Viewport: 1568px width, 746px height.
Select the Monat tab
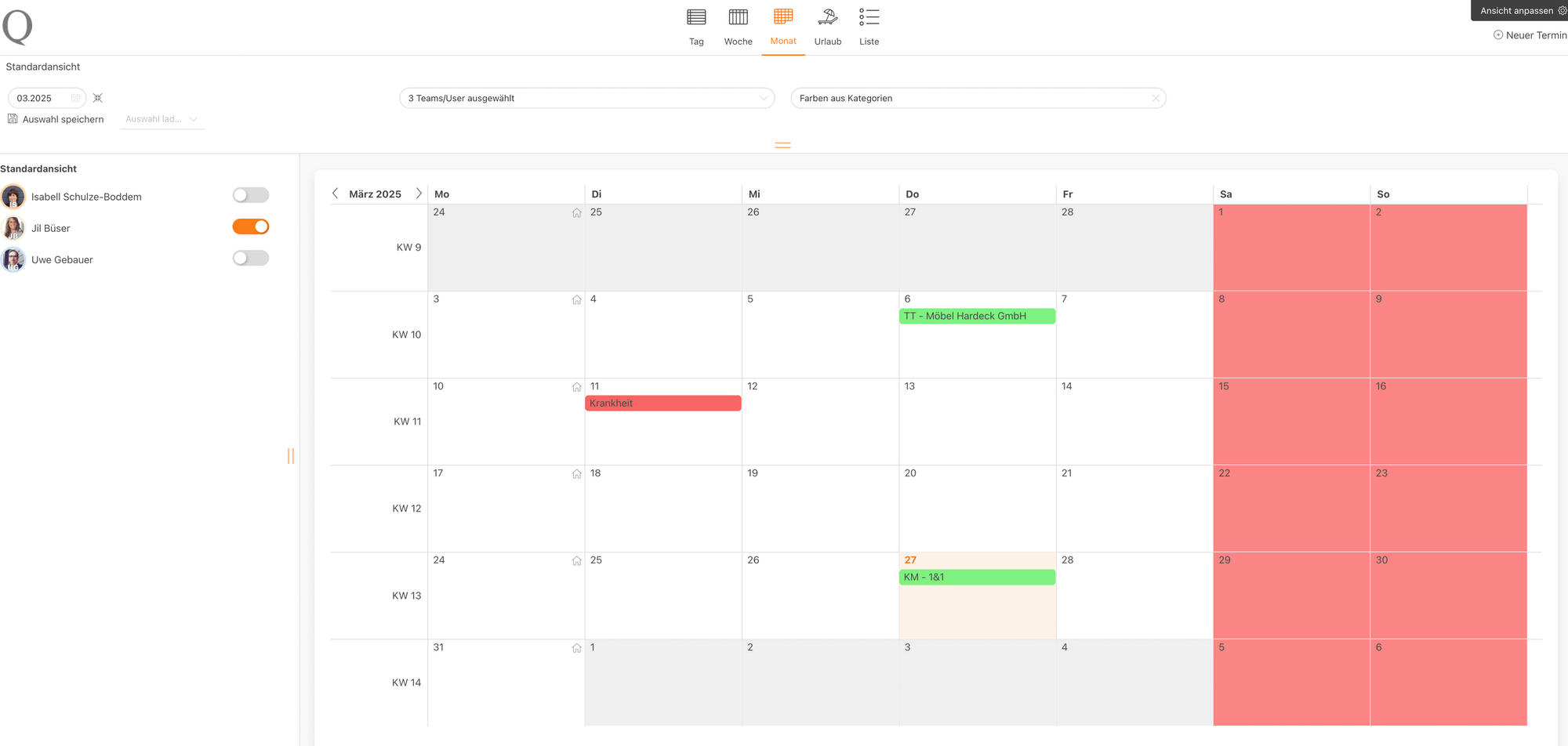[x=783, y=27]
